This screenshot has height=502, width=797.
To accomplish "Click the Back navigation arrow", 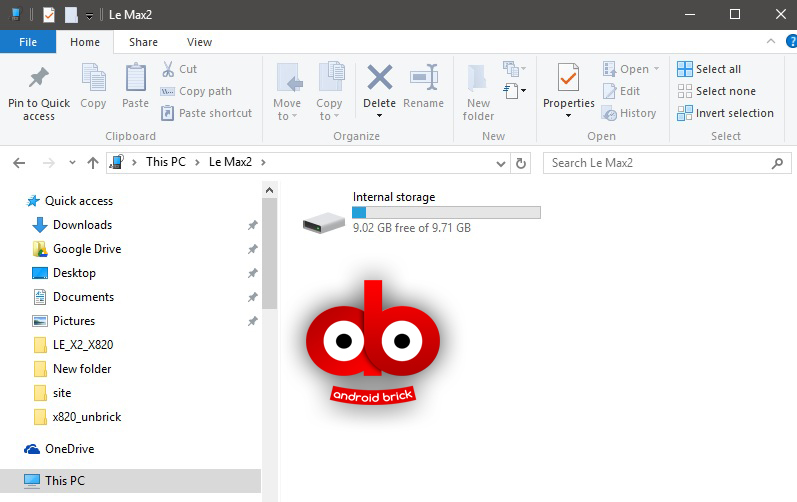I will click(x=21, y=163).
